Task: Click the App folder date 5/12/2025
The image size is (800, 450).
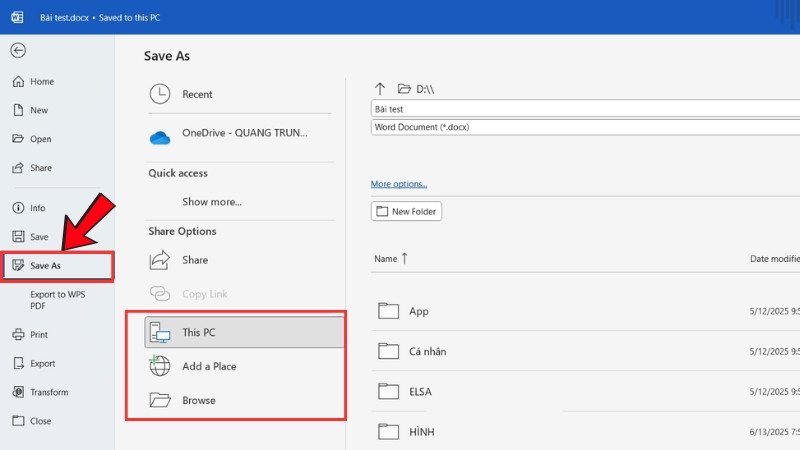Action: coord(774,311)
